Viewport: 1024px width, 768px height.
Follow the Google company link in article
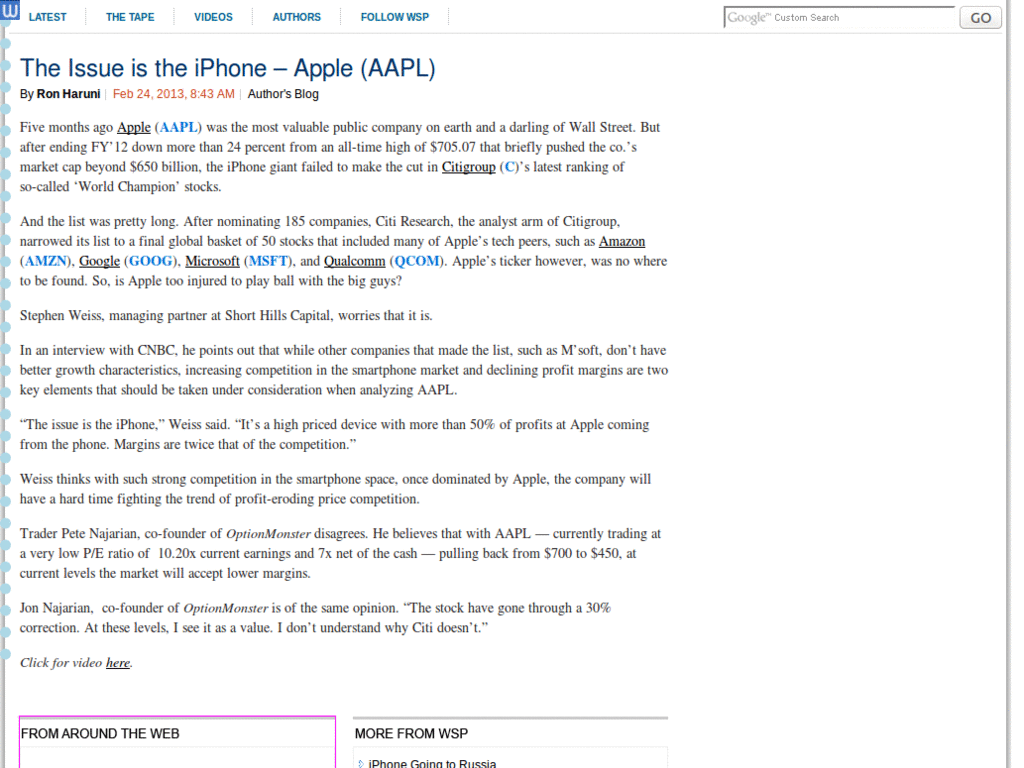[x=99, y=261]
